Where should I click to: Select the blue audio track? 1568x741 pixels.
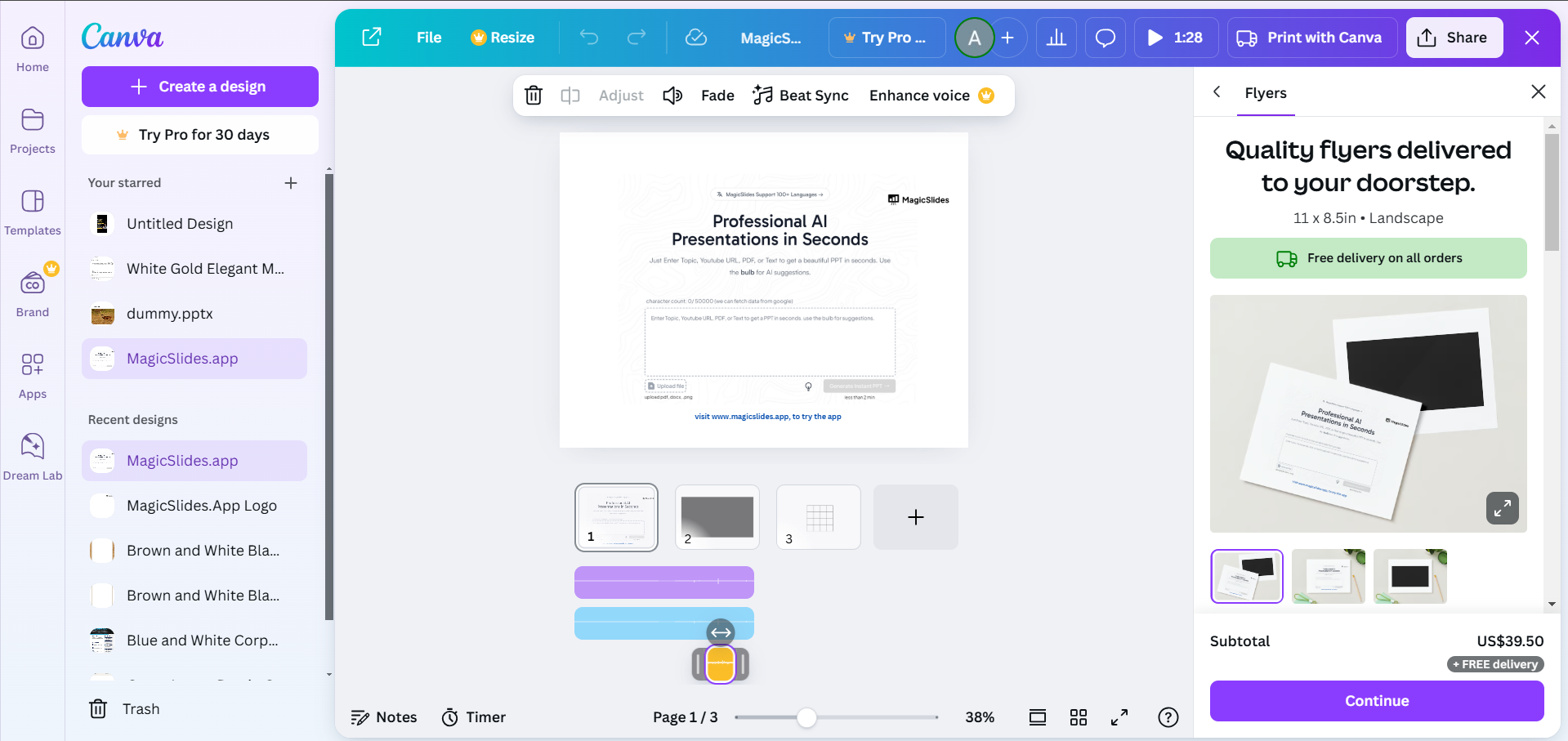(x=664, y=623)
